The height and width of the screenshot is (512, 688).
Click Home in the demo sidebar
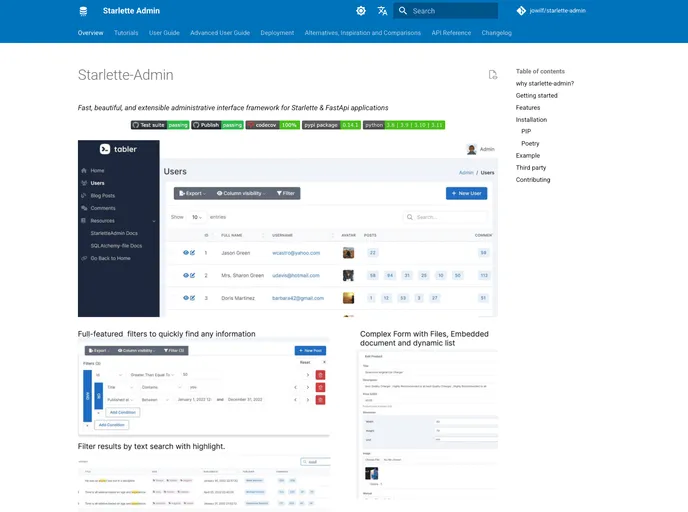pos(97,171)
